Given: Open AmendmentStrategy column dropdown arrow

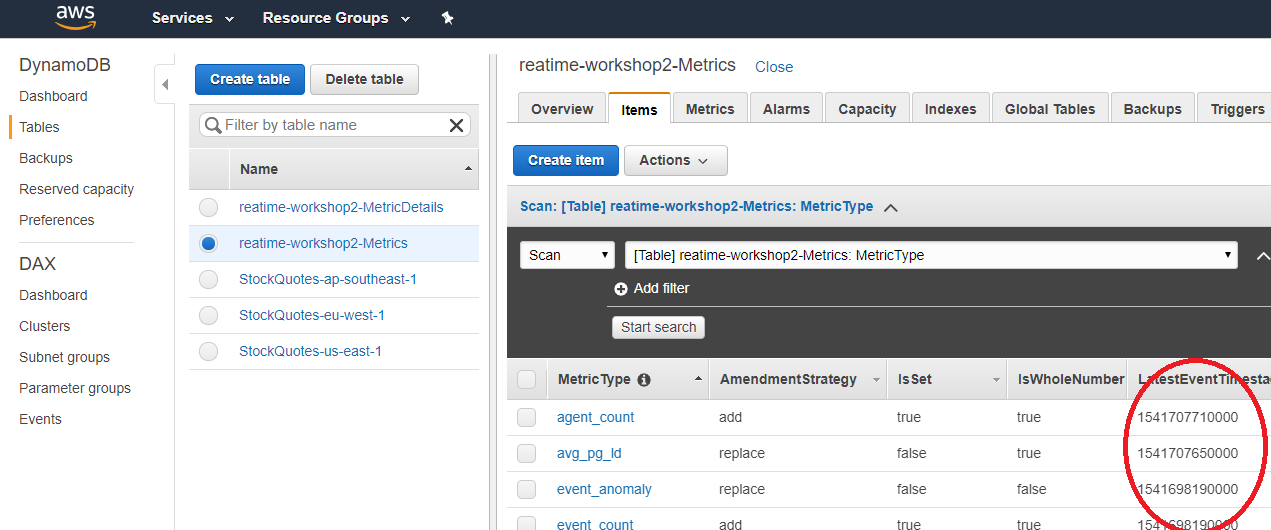Looking at the screenshot, I should (x=877, y=380).
